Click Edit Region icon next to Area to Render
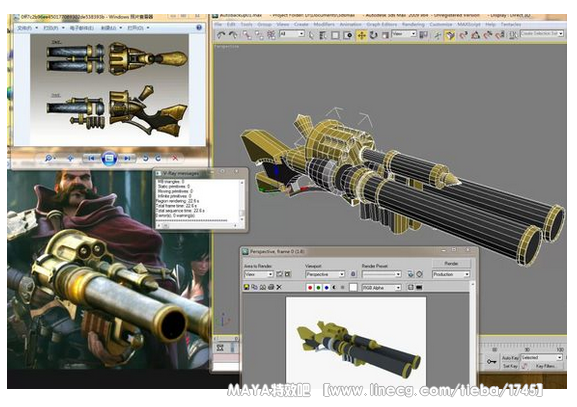 pyautogui.click(x=280, y=274)
